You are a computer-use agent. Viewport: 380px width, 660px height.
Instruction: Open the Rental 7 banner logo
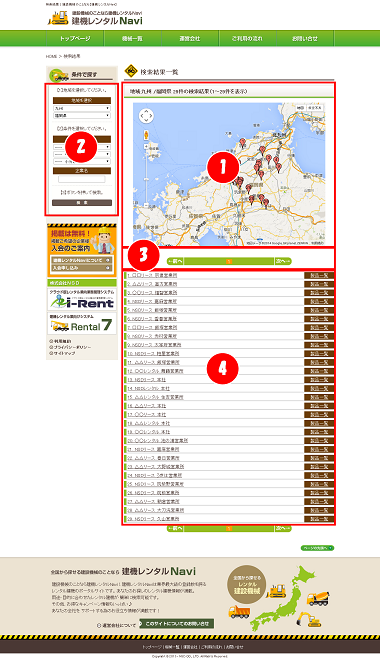82,324
